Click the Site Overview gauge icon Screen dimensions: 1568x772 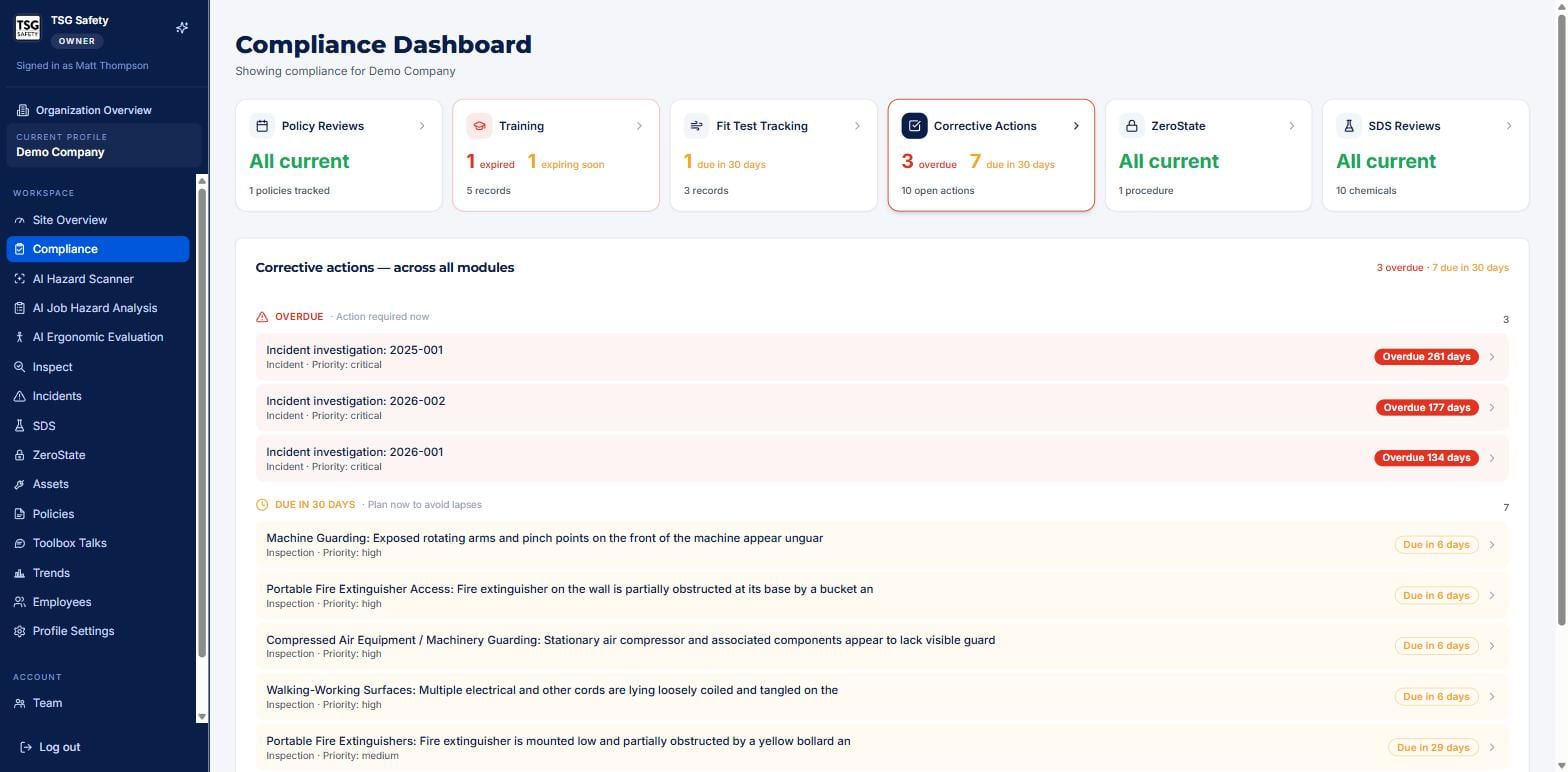point(19,220)
